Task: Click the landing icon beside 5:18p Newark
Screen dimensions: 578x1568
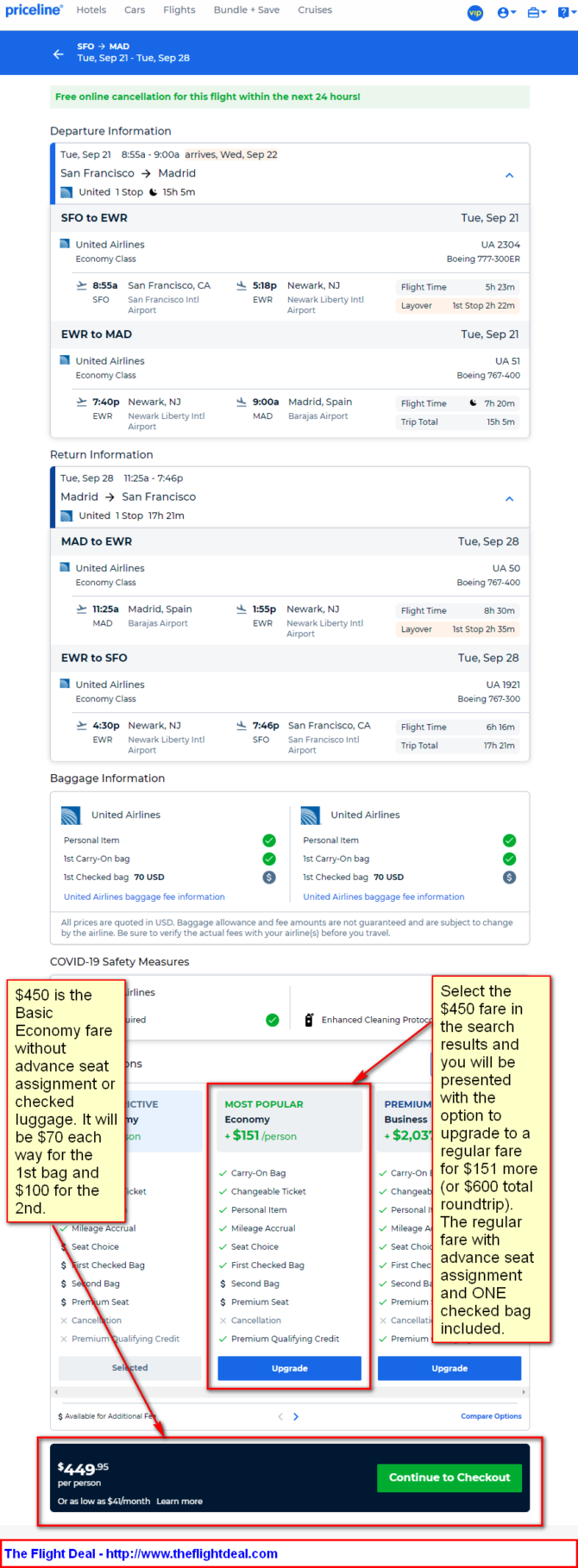Action: [242, 285]
